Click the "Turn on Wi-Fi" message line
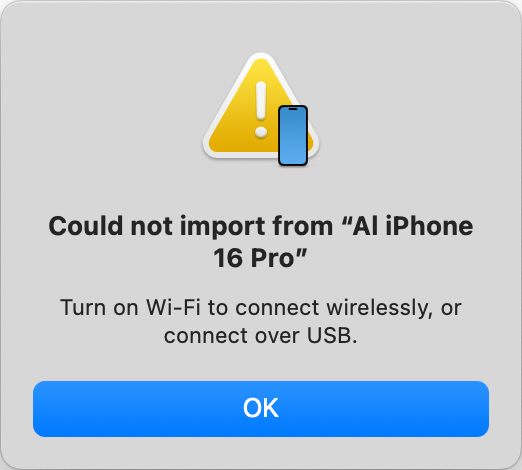 [x=261, y=307]
